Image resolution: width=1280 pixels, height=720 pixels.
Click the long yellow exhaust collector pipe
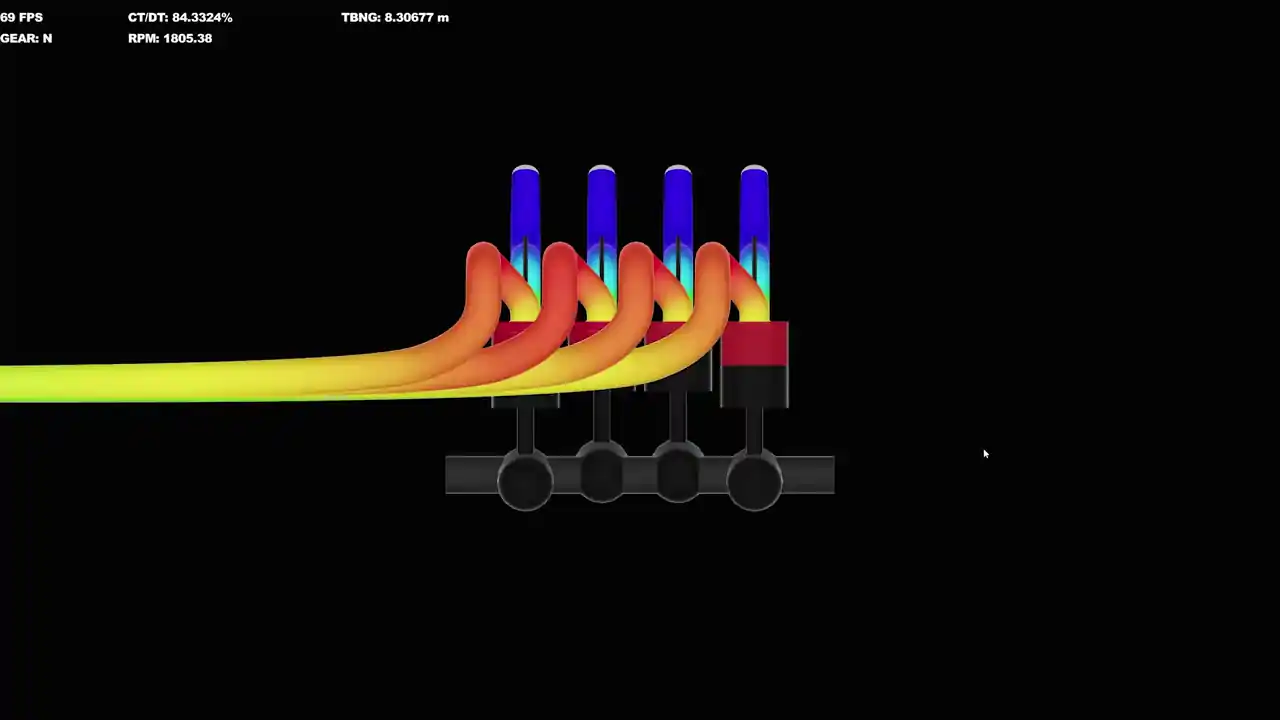pos(200,382)
